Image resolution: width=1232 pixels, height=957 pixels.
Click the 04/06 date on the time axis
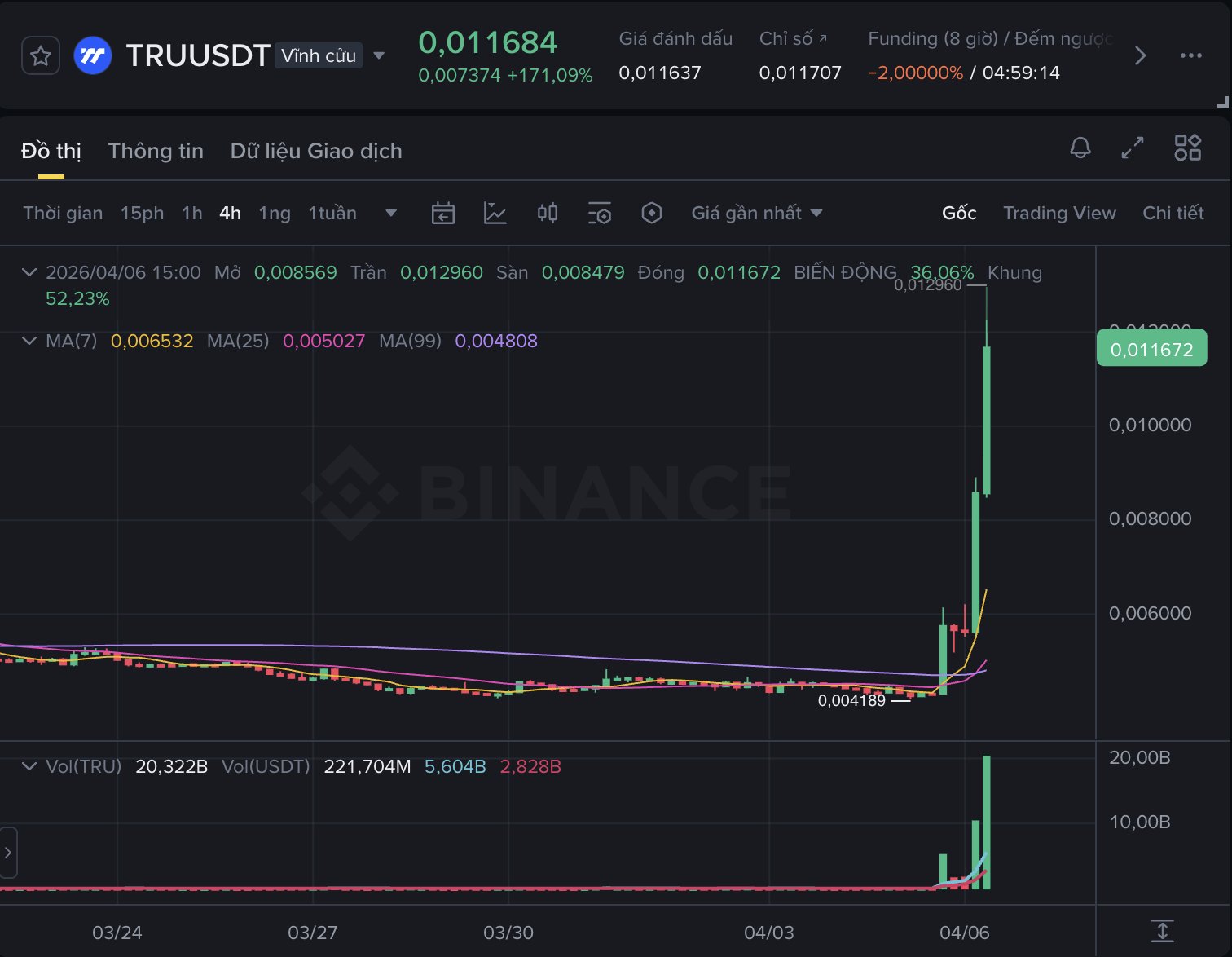(x=965, y=933)
